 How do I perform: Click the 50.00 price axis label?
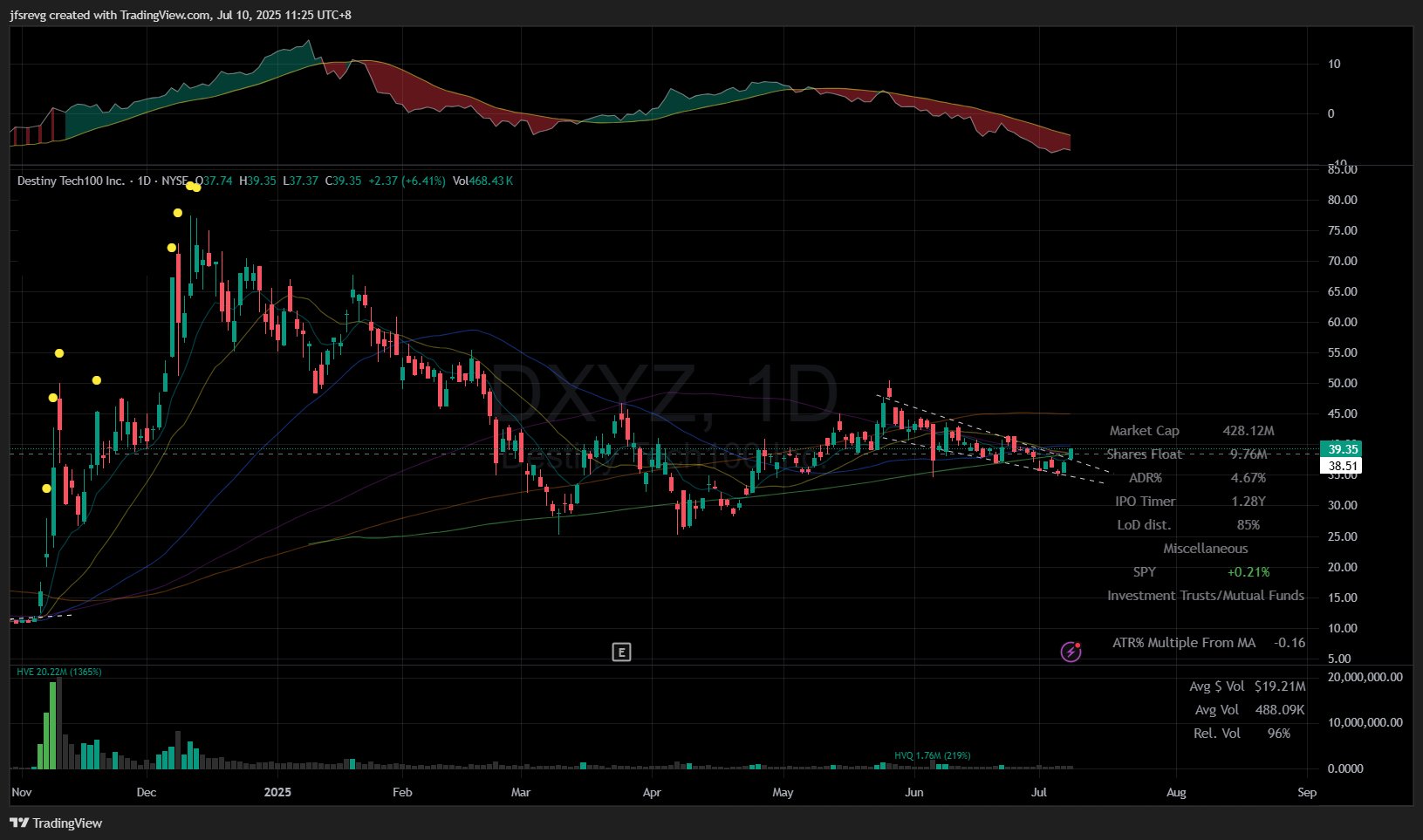[1343, 383]
